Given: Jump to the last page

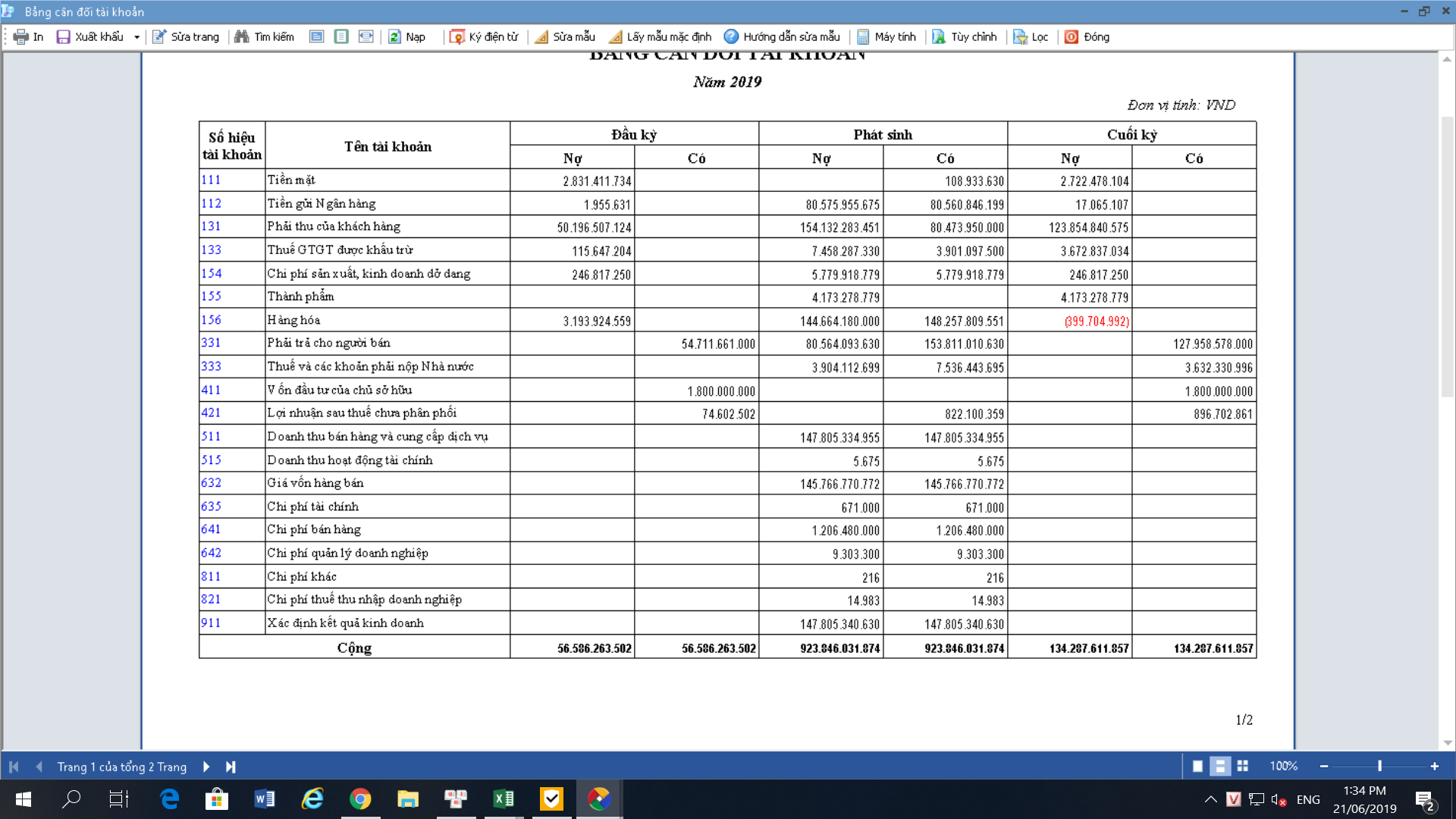Looking at the screenshot, I should [231, 767].
